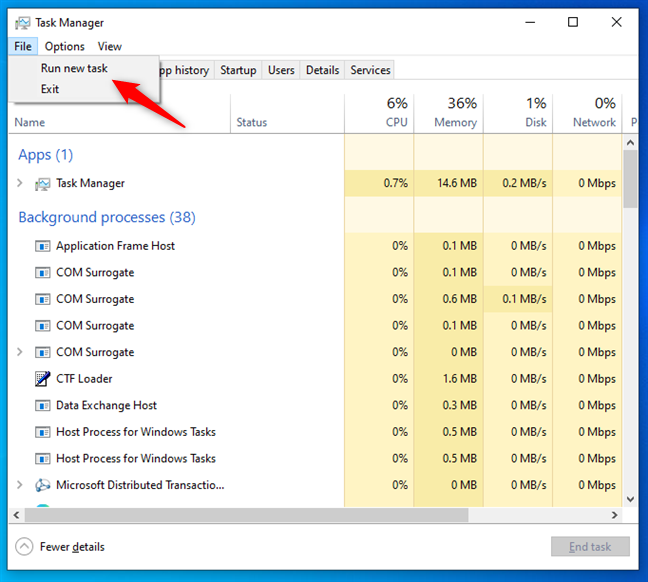The image size is (648, 582).
Task: Click Fewer details link
Action: click(x=72, y=547)
